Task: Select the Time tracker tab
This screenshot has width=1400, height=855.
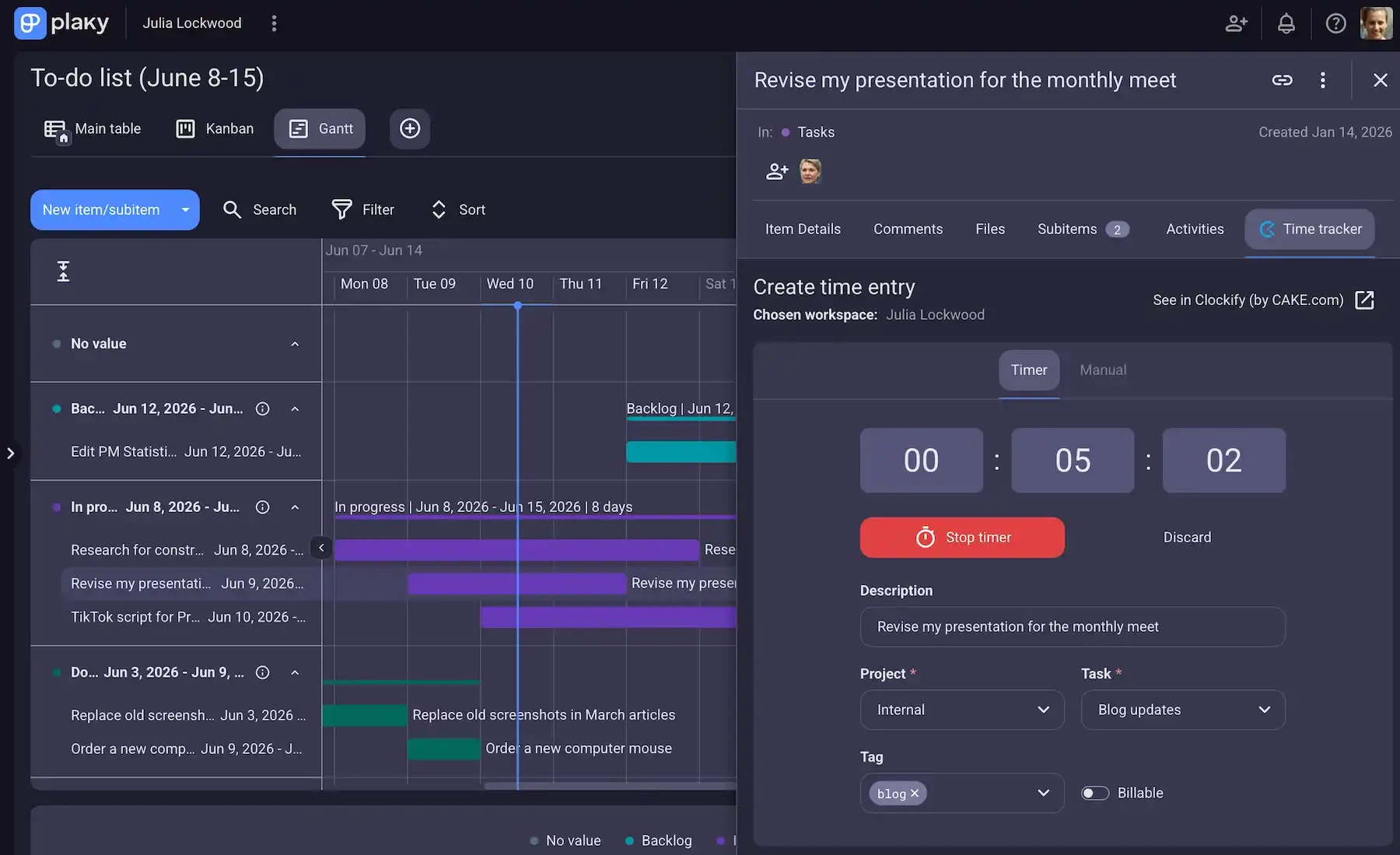Action: click(1310, 229)
